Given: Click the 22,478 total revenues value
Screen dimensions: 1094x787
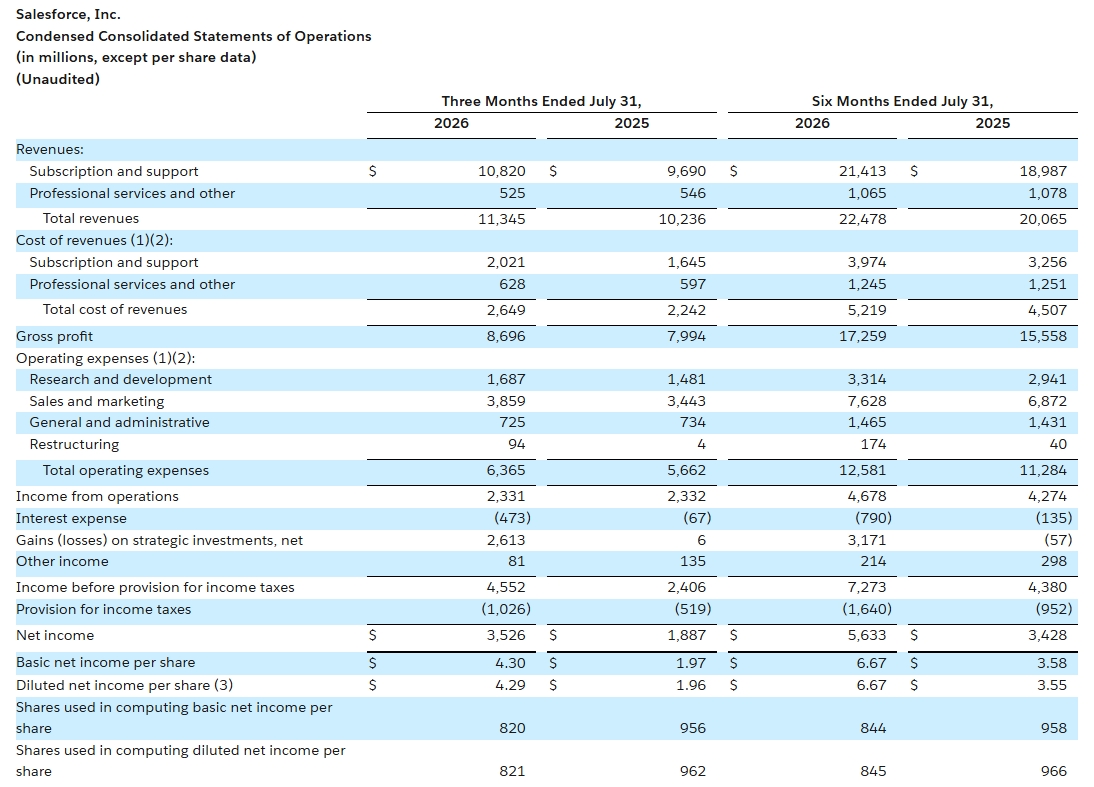Looking at the screenshot, I should point(862,219).
